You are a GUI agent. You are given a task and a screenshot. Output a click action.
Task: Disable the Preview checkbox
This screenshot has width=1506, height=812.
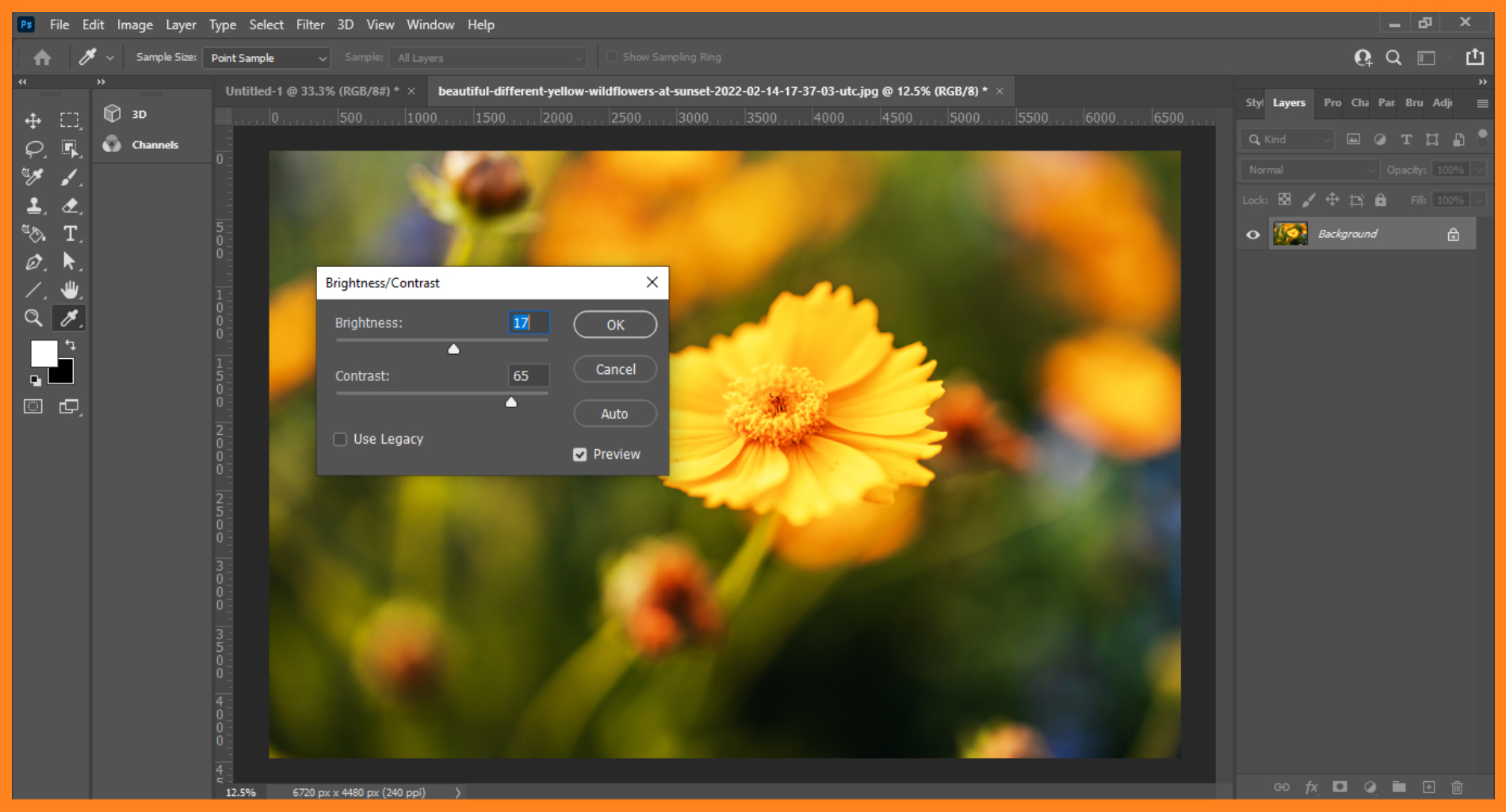(579, 454)
